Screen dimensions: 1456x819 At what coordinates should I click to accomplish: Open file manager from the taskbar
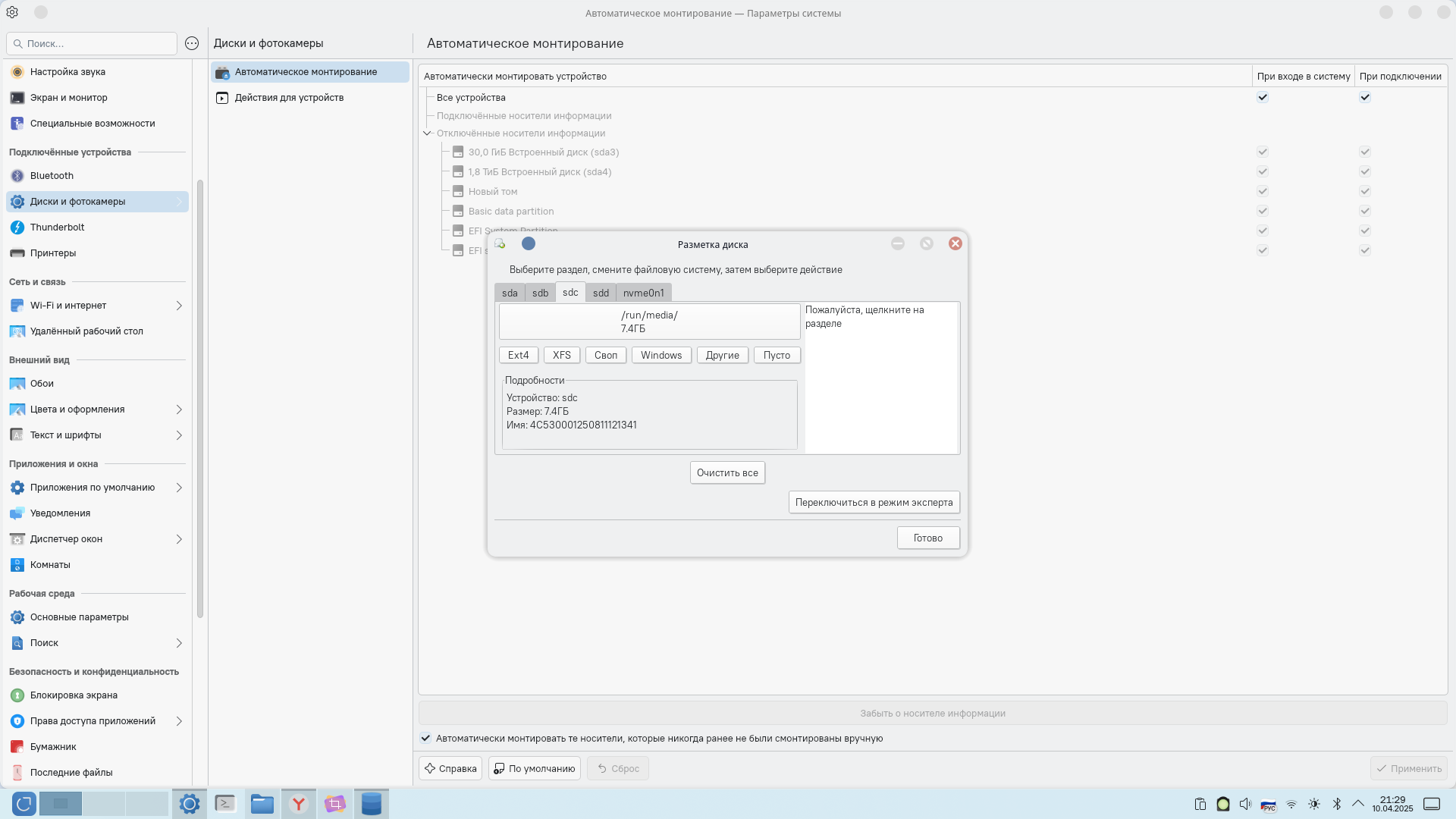262,804
